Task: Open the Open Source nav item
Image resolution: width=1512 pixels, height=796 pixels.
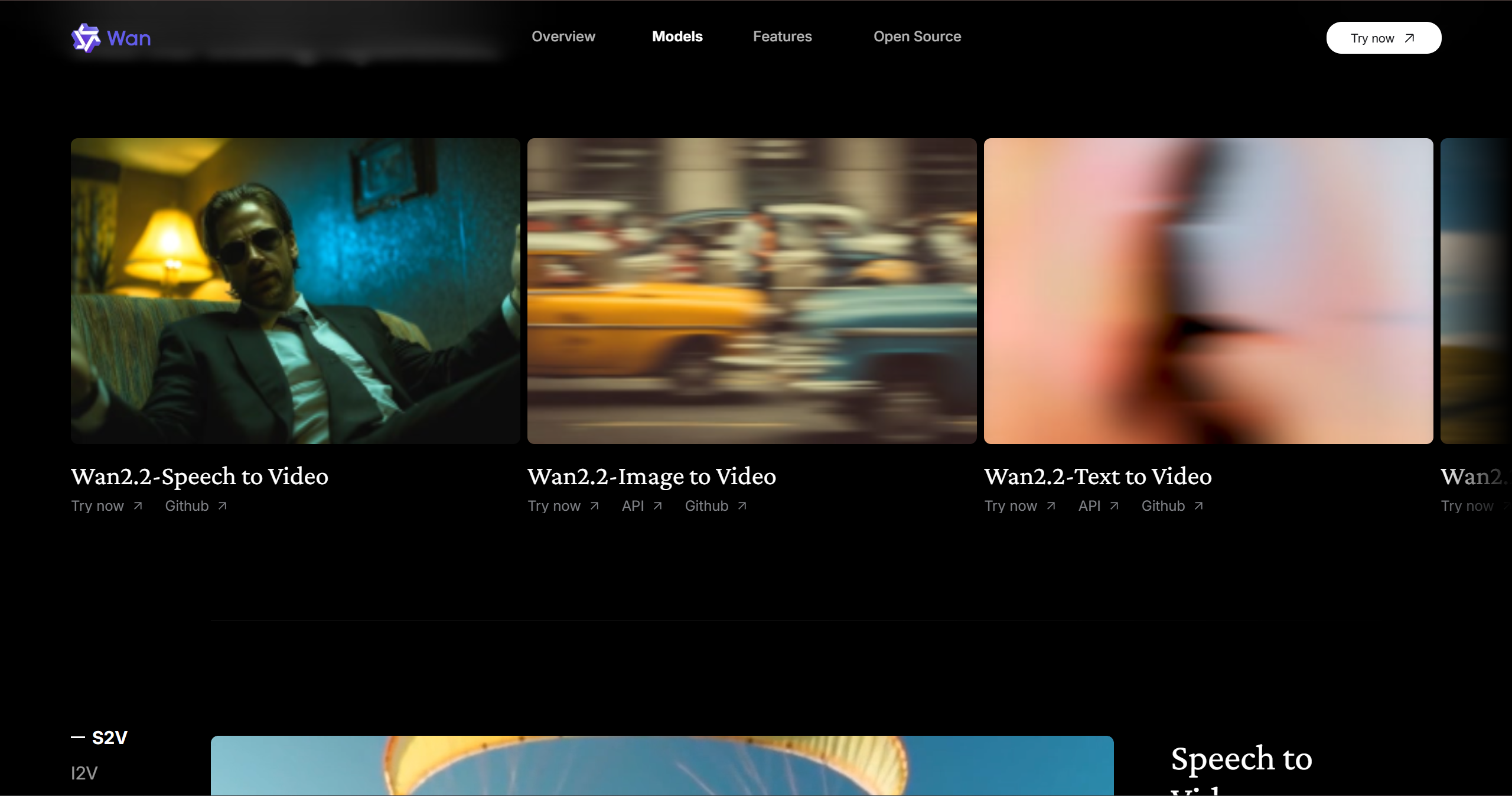Action: [x=917, y=37]
